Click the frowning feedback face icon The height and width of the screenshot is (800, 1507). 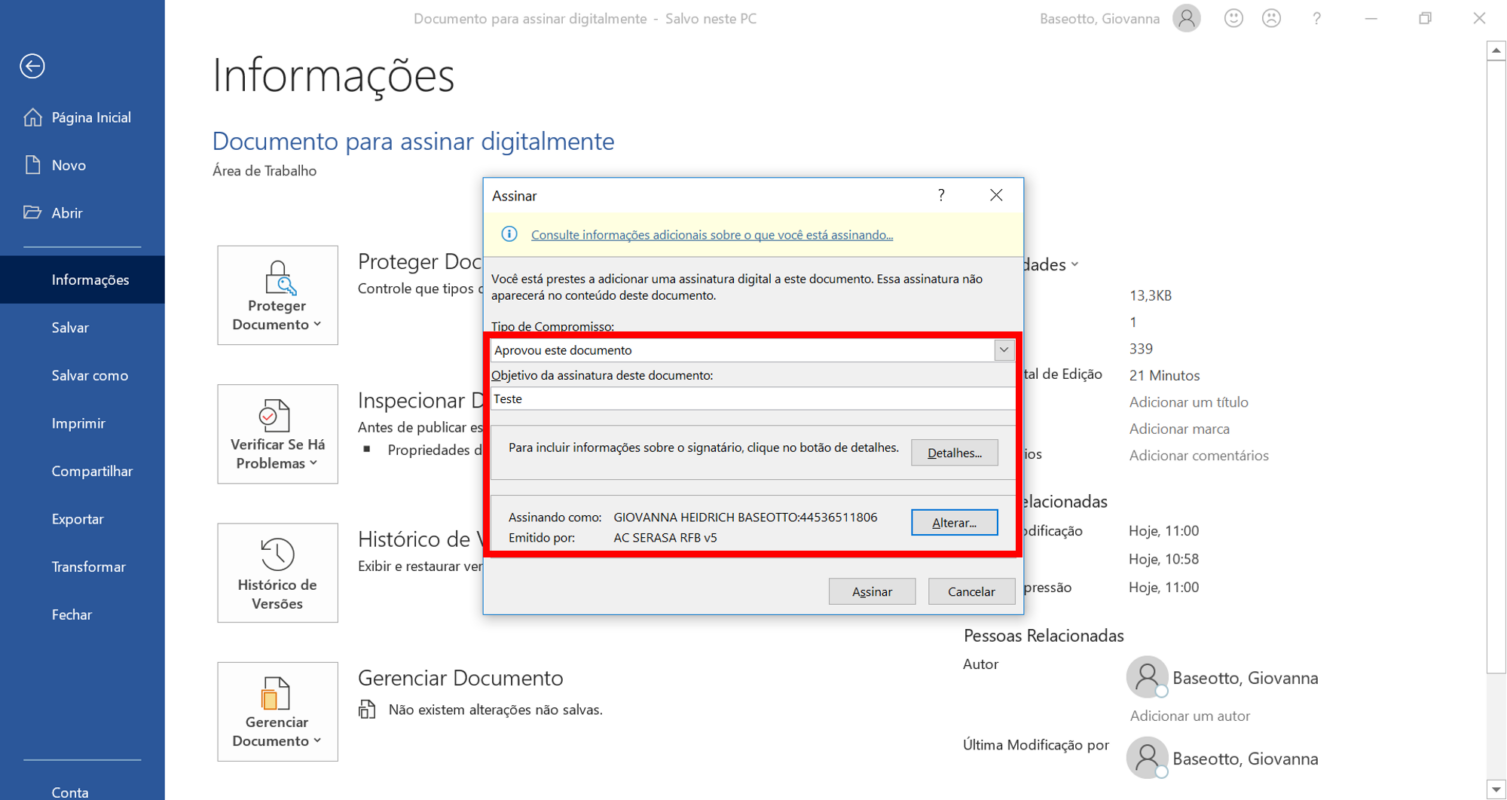1271,18
